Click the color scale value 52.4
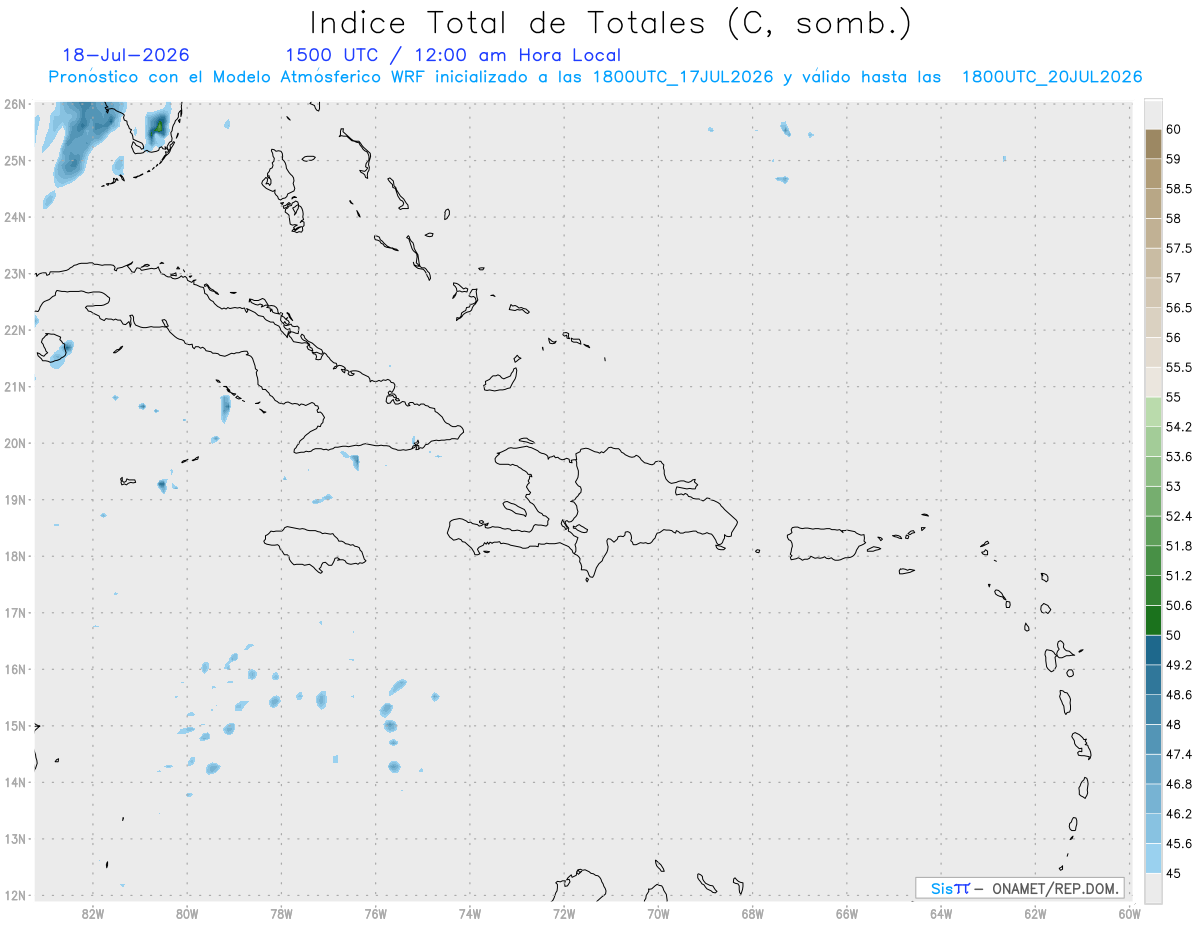This screenshot has width=1200, height=927. pyautogui.click(x=1178, y=516)
